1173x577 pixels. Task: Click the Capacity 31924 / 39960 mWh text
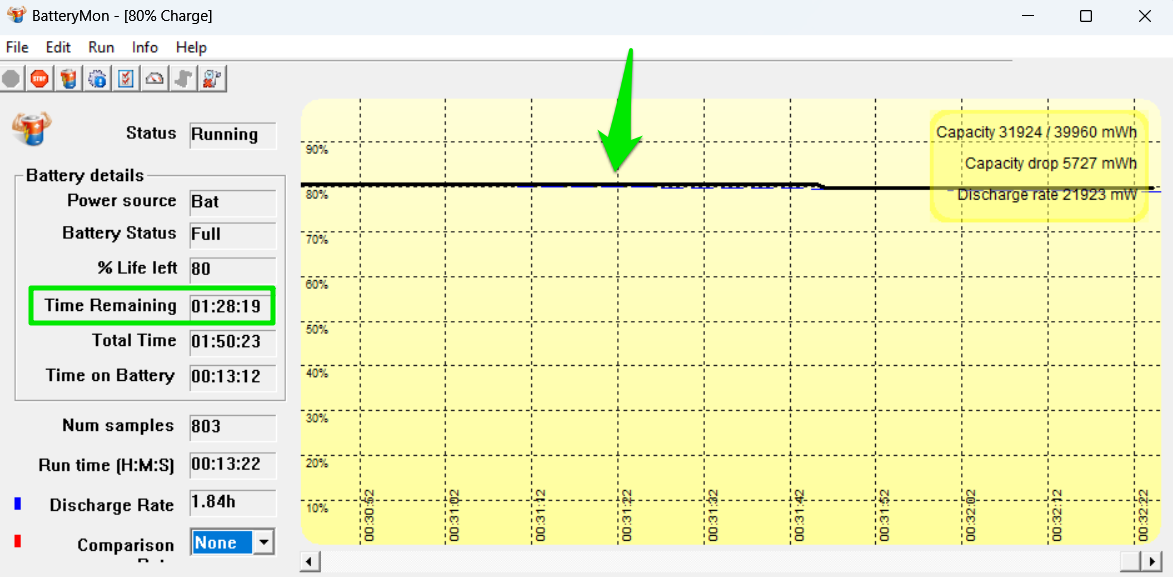tap(1037, 132)
